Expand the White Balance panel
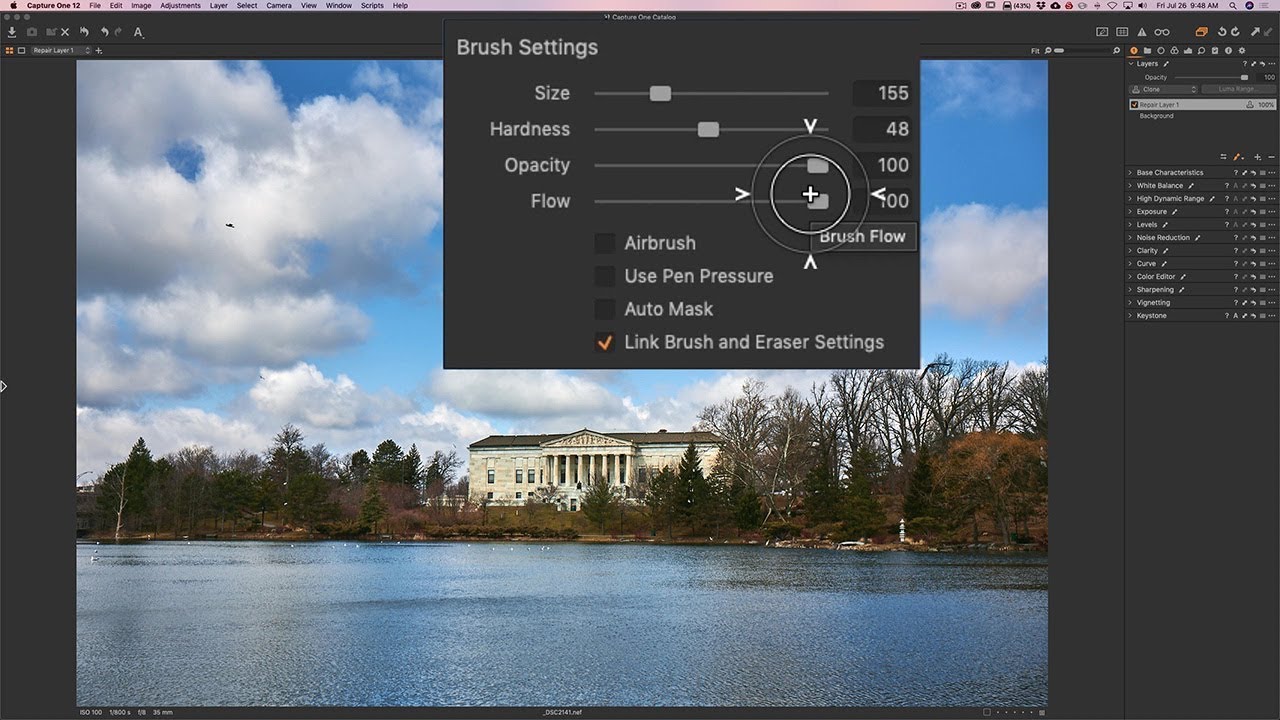 tap(1131, 186)
